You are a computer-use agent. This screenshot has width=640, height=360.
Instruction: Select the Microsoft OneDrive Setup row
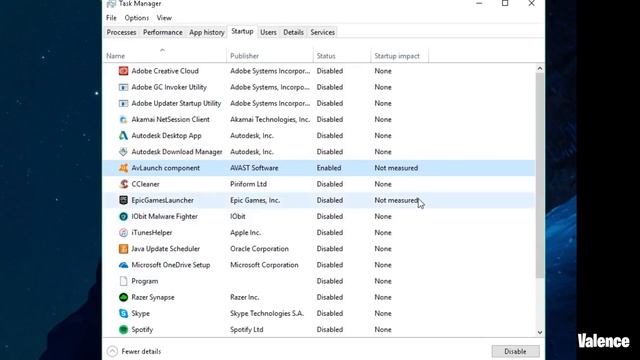click(319, 265)
